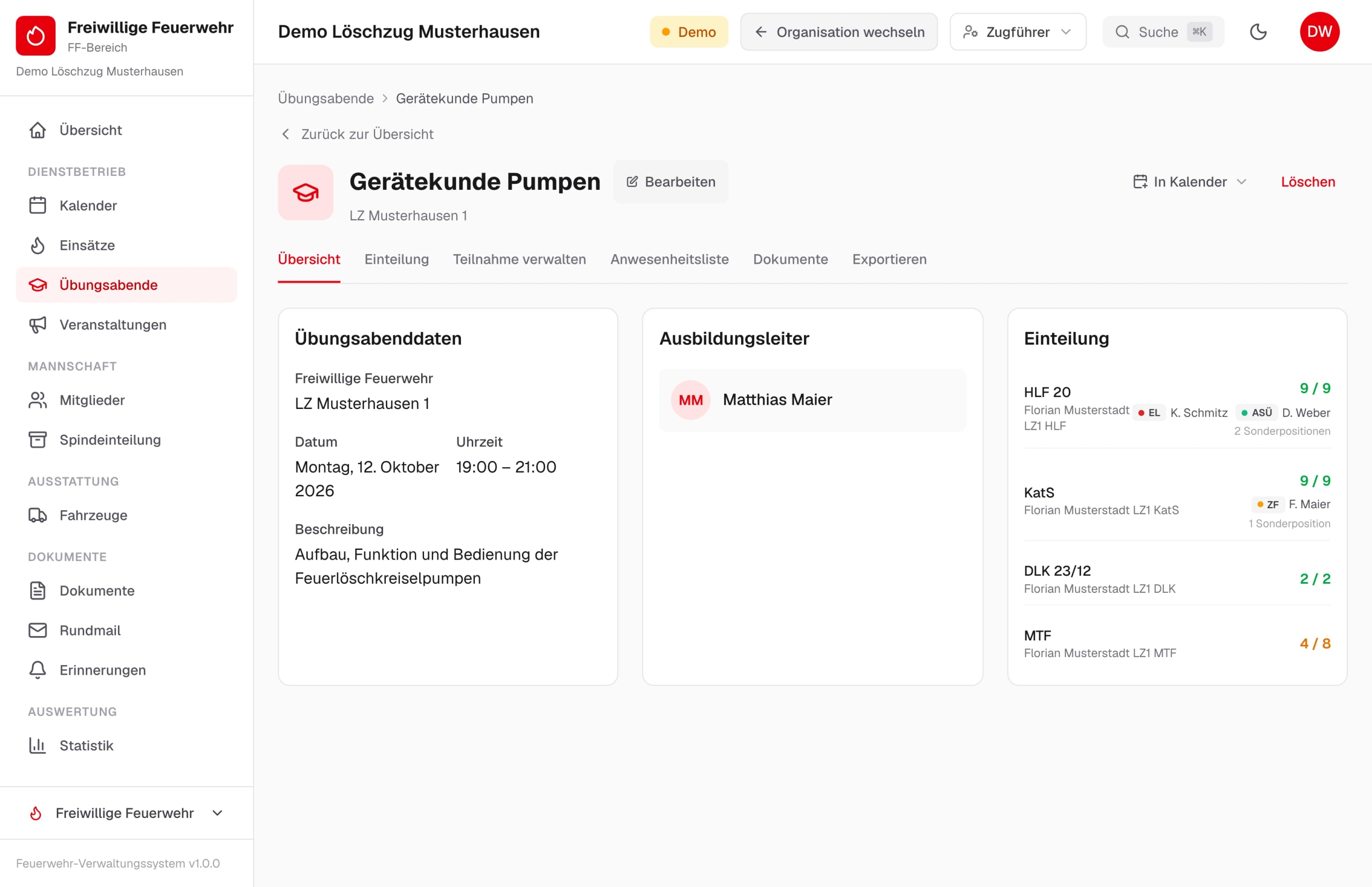The image size is (1372, 887).
Task: Select the KatS vehicle row
Action: [x=1177, y=502]
